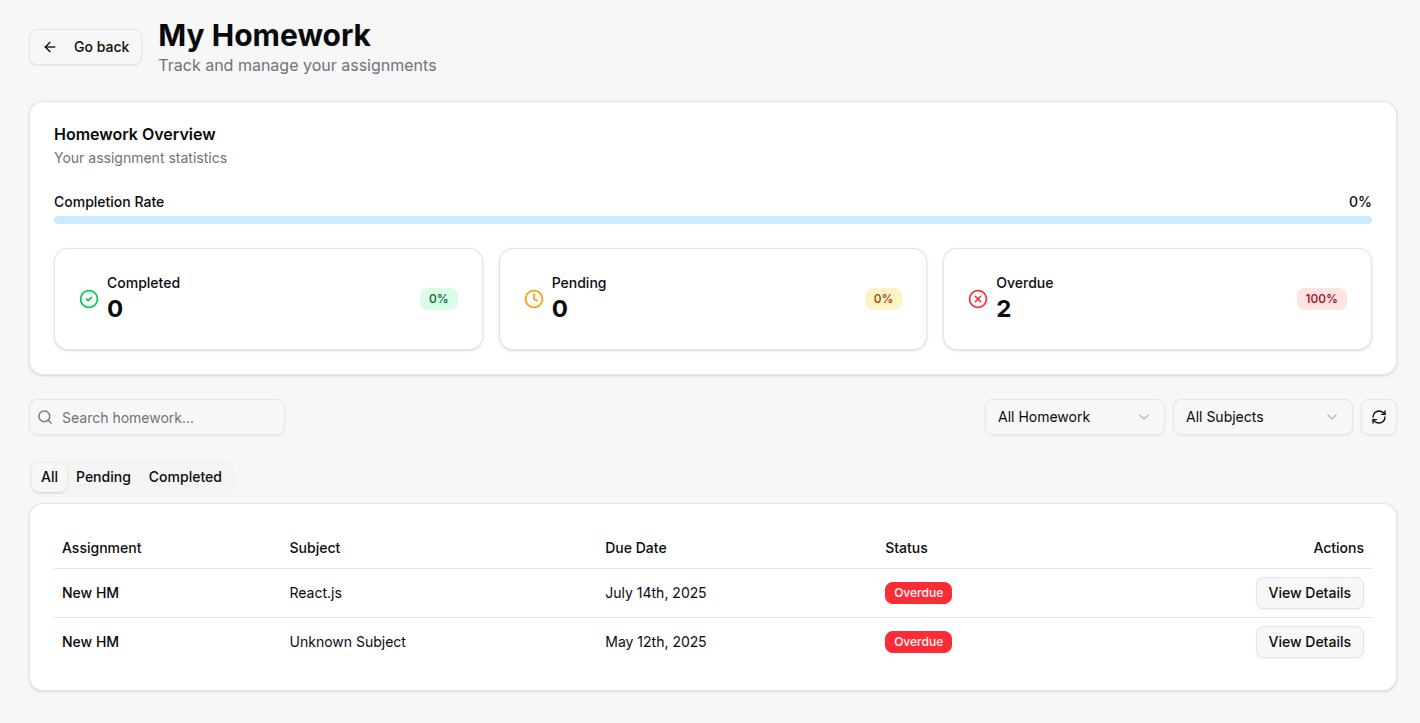Image resolution: width=1420 pixels, height=723 pixels.
Task: Focus the Search homework input field
Action: 165,417
